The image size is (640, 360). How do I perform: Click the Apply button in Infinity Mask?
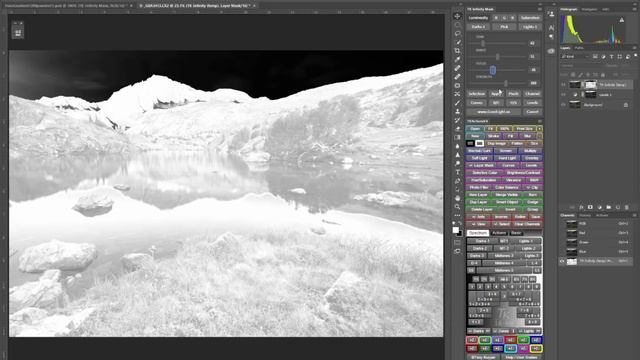coord(496,94)
